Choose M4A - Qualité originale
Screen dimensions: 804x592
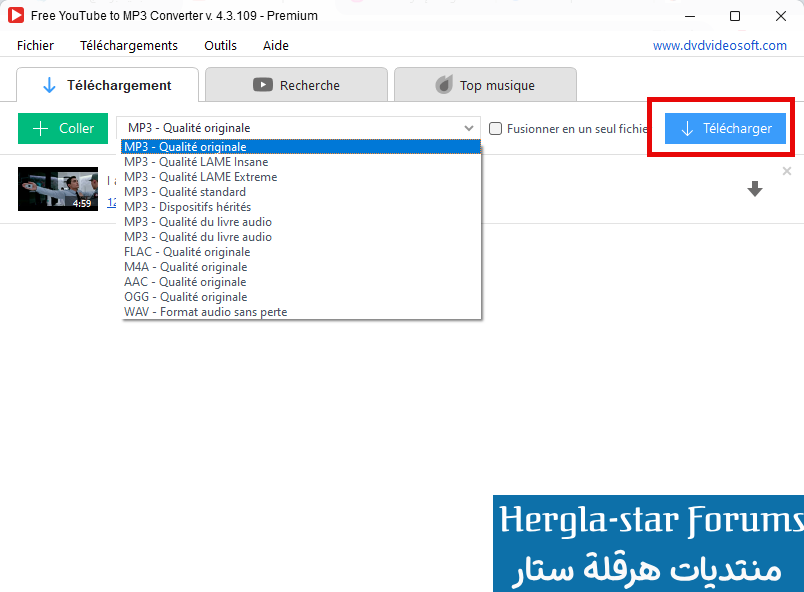coord(302,267)
